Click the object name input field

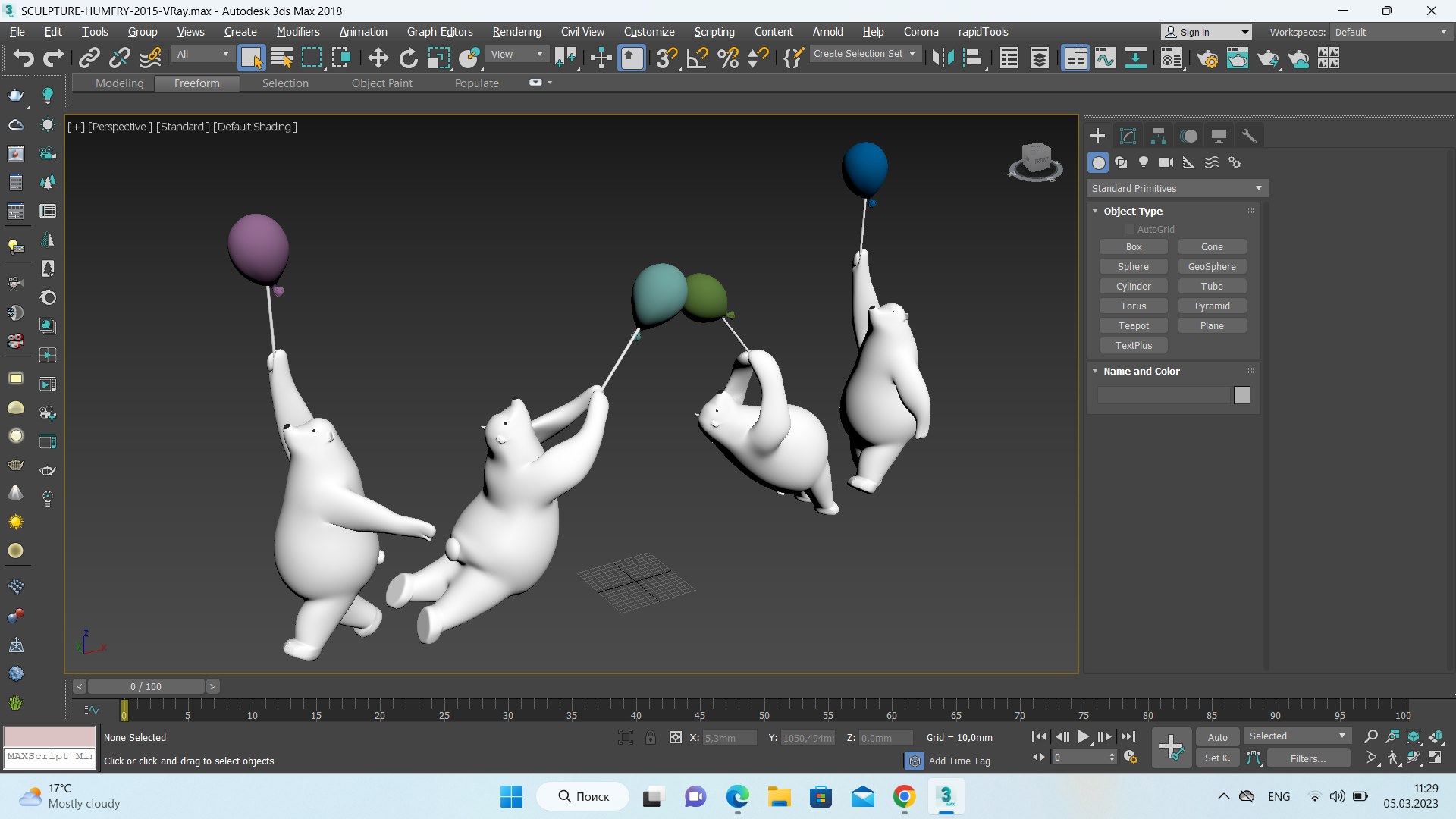[x=1163, y=395]
